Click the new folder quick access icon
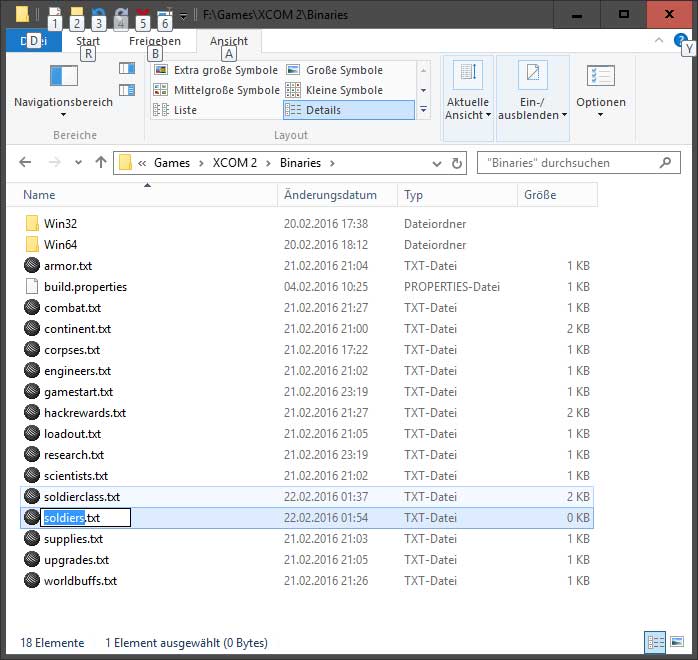This screenshot has height=660, width=698. click(x=77, y=12)
